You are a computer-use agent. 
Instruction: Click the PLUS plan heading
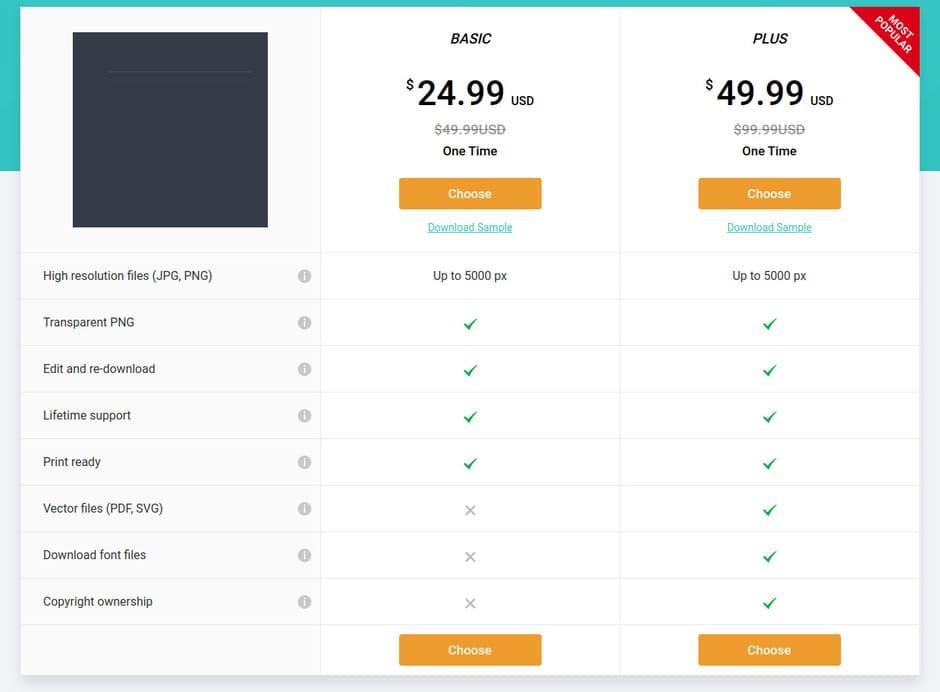pos(769,39)
